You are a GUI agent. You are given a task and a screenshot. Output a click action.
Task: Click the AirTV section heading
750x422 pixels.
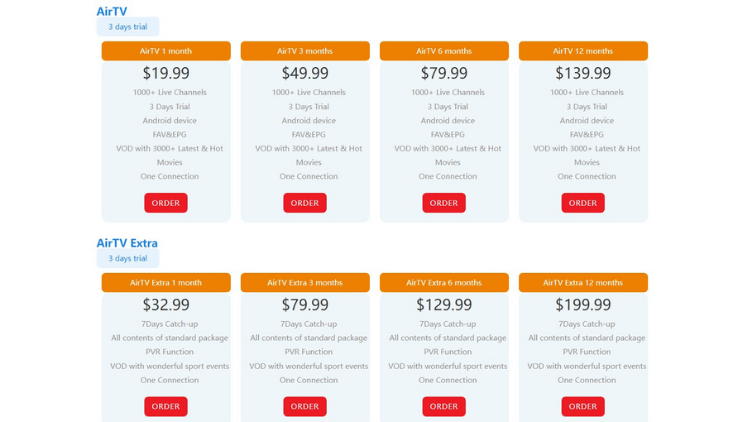112,11
